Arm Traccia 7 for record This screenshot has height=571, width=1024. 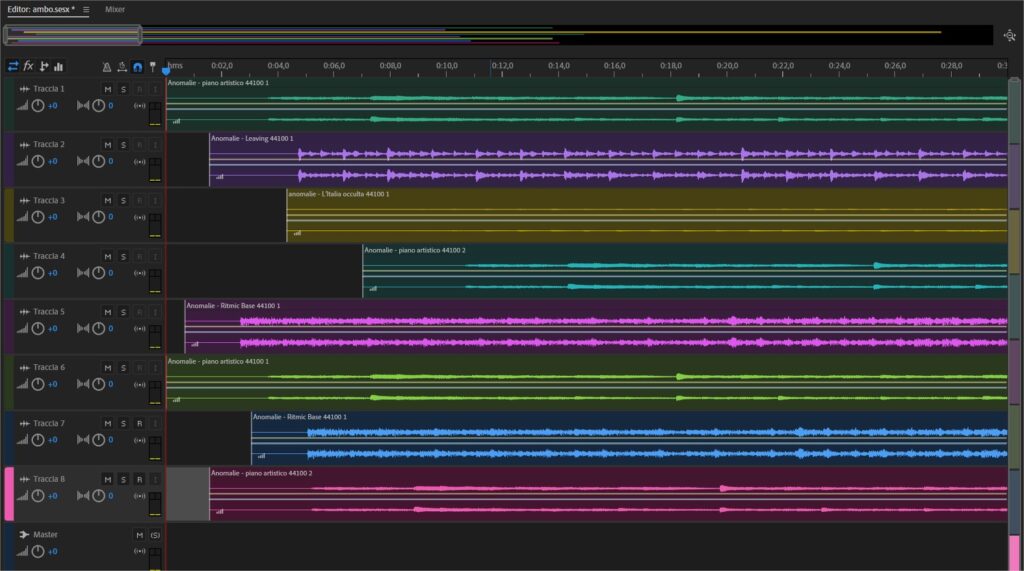click(x=139, y=423)
